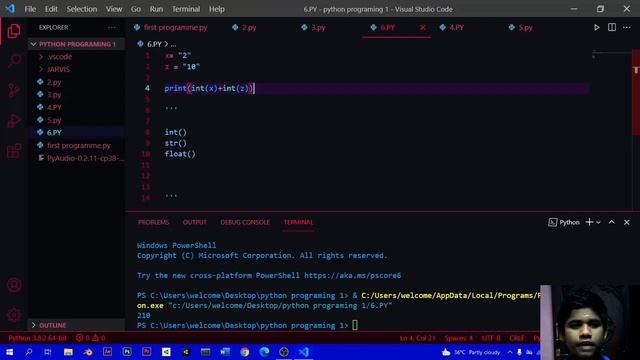Collapse the PYTHON PROGRAMING 1 folder section

(76, 44)
